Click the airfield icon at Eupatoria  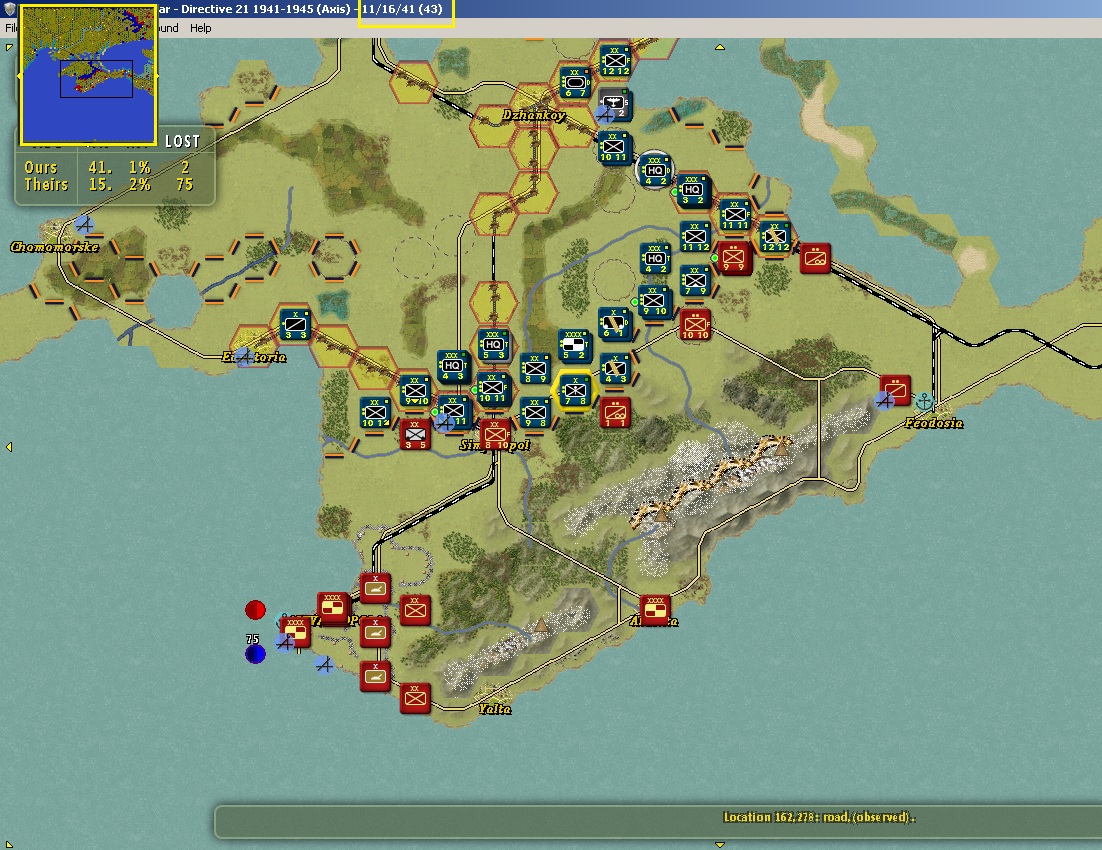(x=245, y=357)
